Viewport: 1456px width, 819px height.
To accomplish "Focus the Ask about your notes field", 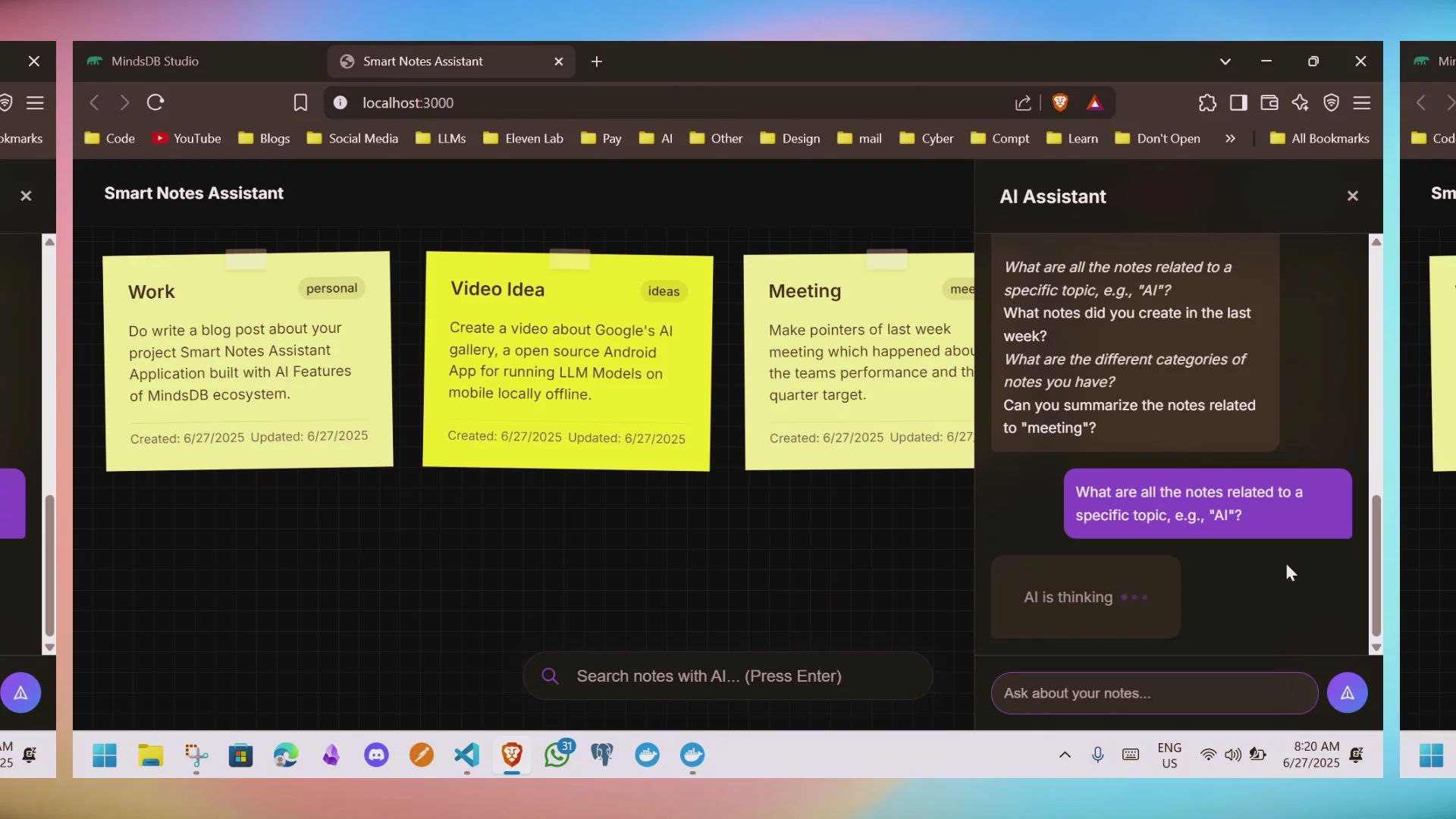I will (1154, 693).
